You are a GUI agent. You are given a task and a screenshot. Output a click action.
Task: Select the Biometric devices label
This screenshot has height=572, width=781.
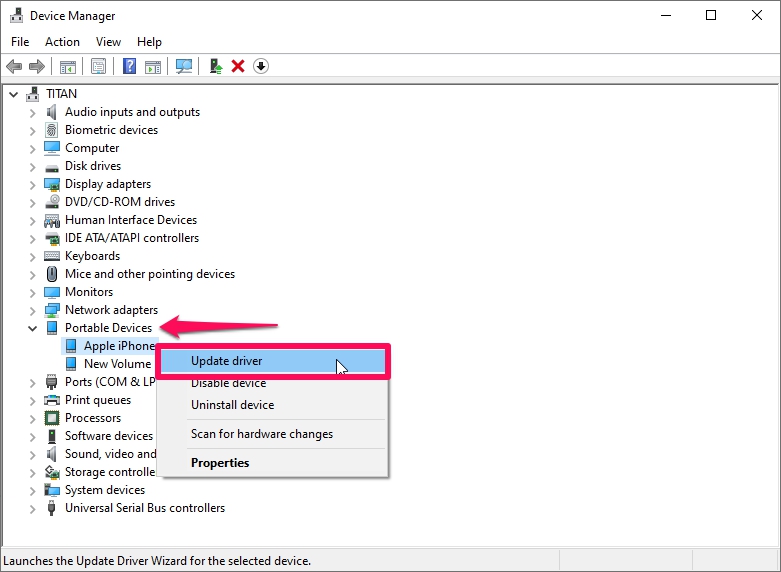(x=112, y=130)
